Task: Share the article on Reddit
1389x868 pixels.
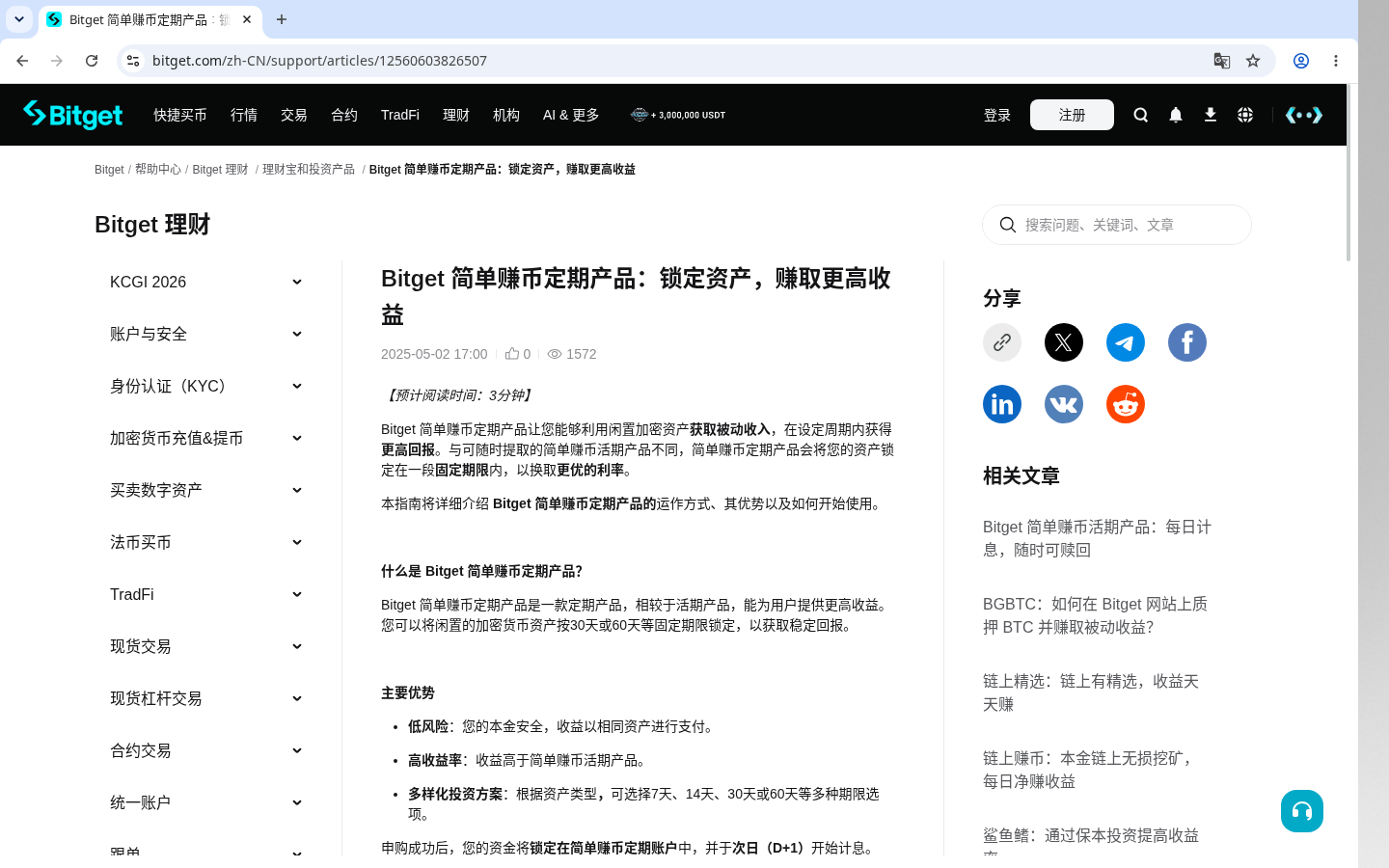Action: 1126,404
